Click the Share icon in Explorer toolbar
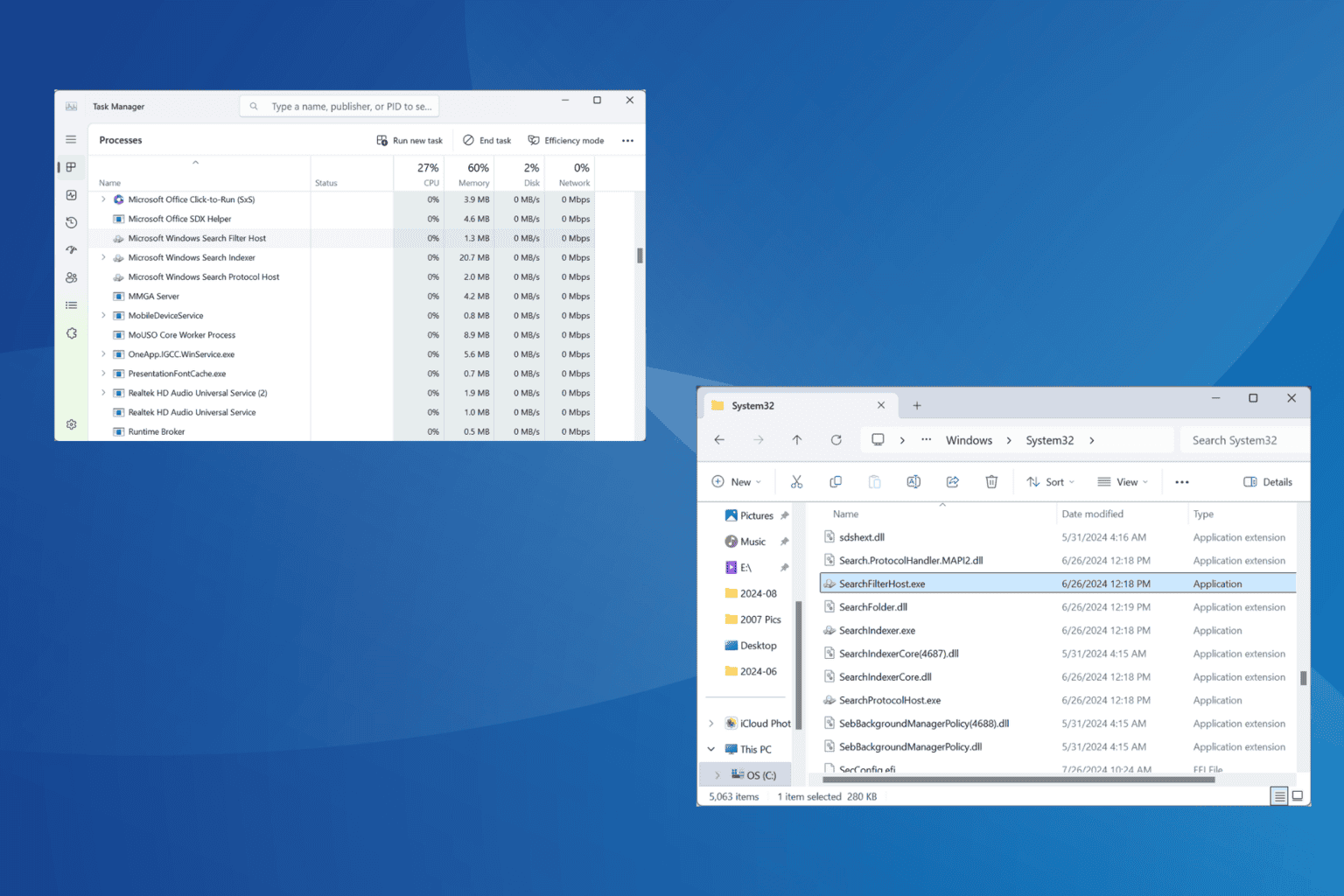Screen dimensions: 1344x896 click(x=953, y=482)
